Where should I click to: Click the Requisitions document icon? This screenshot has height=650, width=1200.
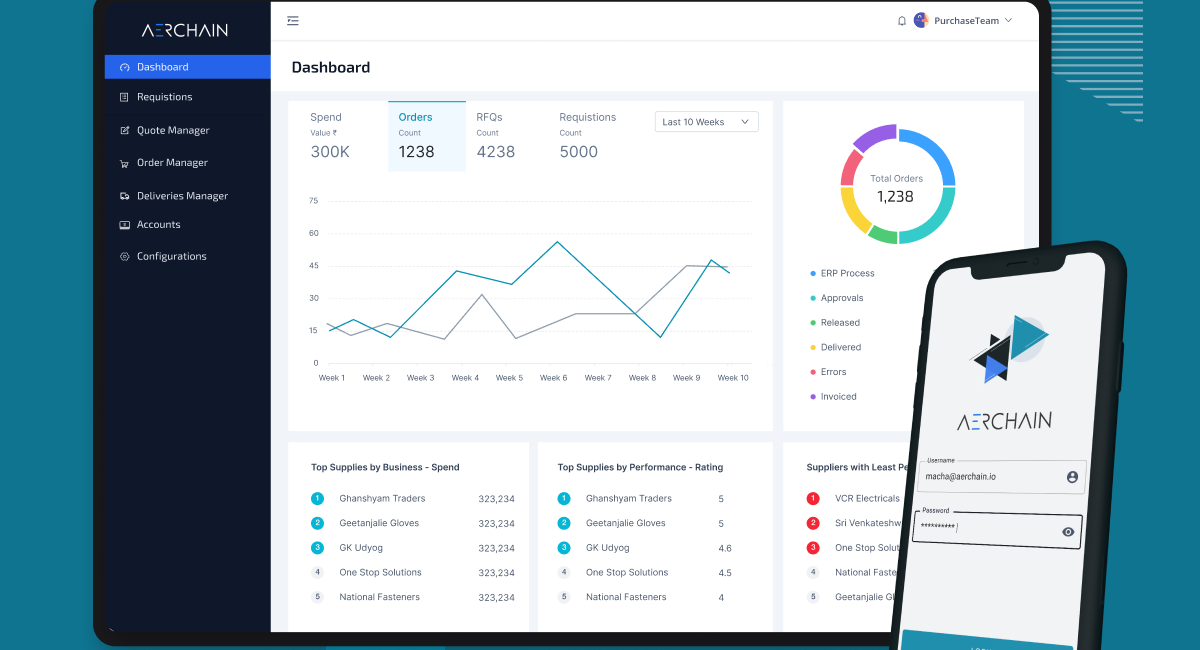pyautogui.click(x=124, y=97)
